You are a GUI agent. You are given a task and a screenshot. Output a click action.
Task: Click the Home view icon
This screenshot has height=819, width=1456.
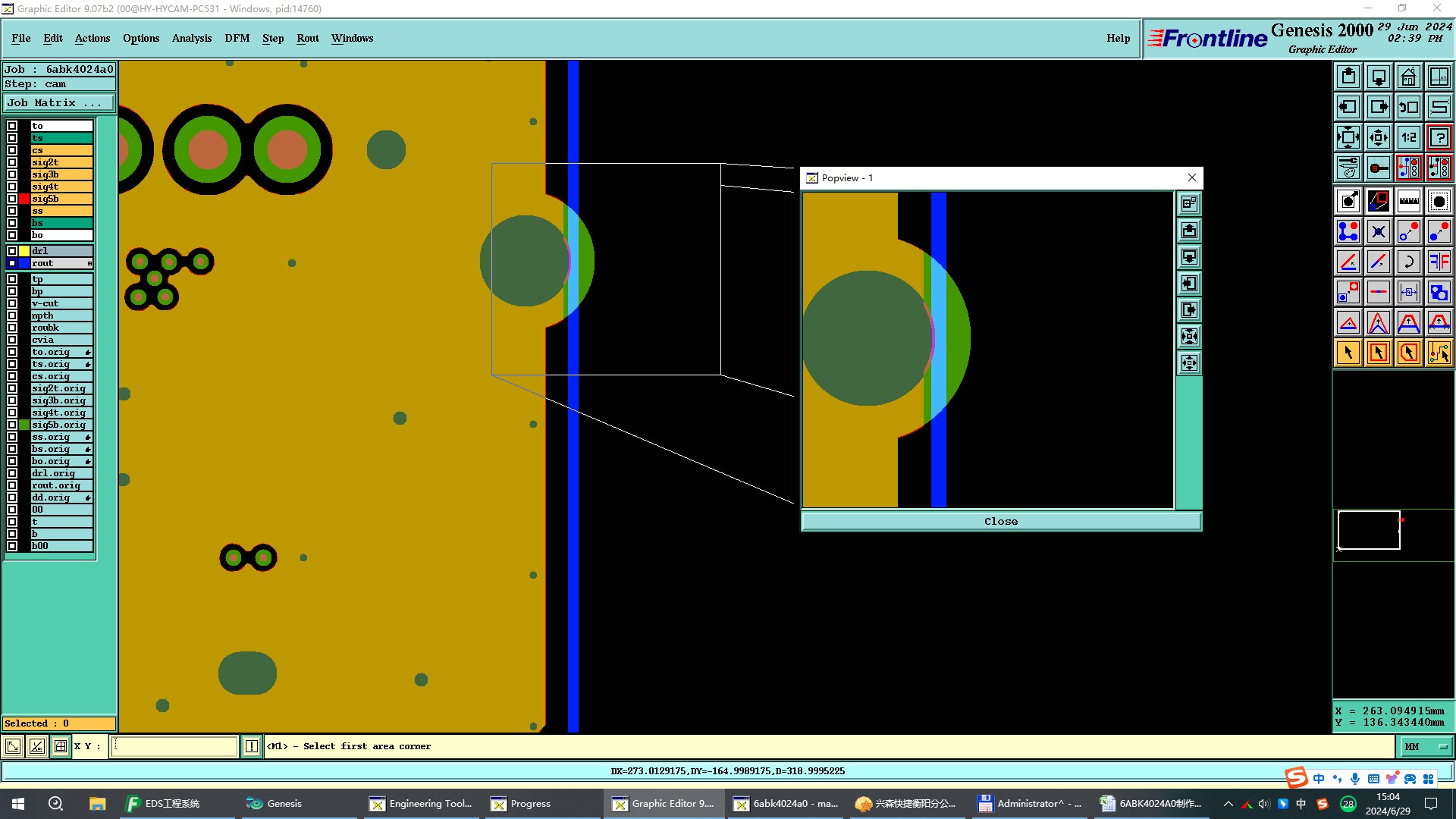(x=1408, y=77)
